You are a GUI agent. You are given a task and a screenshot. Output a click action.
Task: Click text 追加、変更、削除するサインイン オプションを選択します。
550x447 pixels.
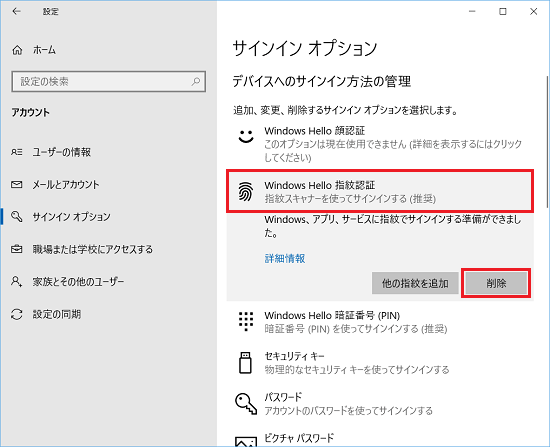(346, 111)
